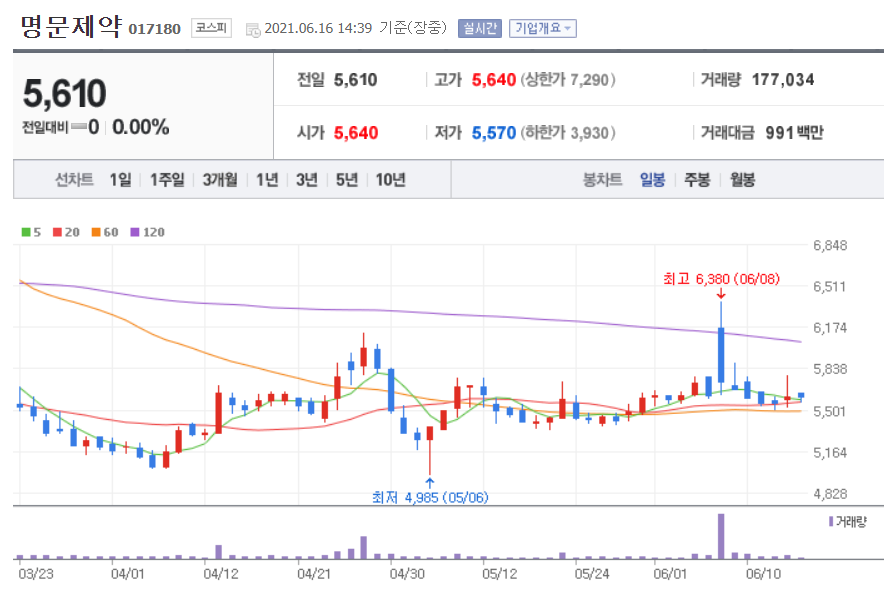Click the red 20-day moving average swatch
The width and height of the screenshot is (884, 597).
57,232
